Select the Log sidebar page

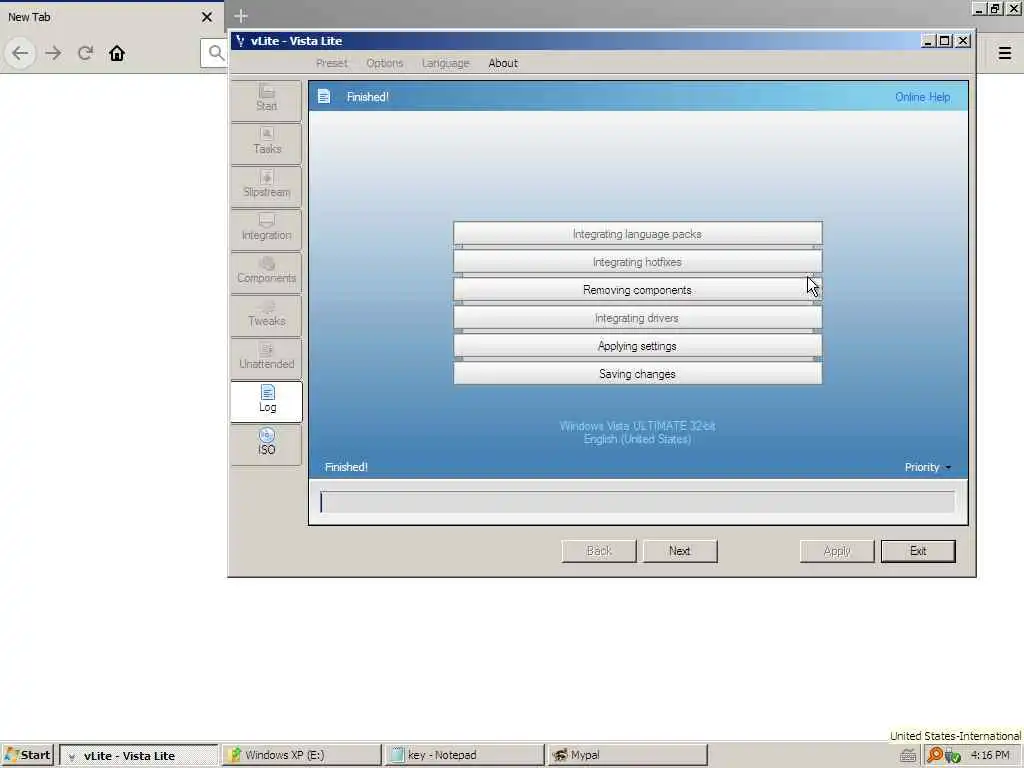(266, 401)
